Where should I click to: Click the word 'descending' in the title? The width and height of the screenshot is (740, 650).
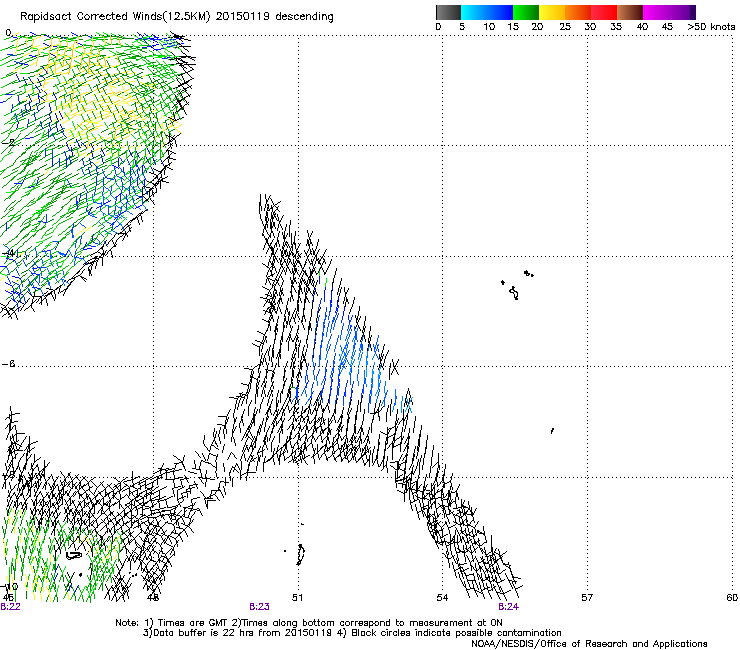pyautogui.click(x=304, y=17)
